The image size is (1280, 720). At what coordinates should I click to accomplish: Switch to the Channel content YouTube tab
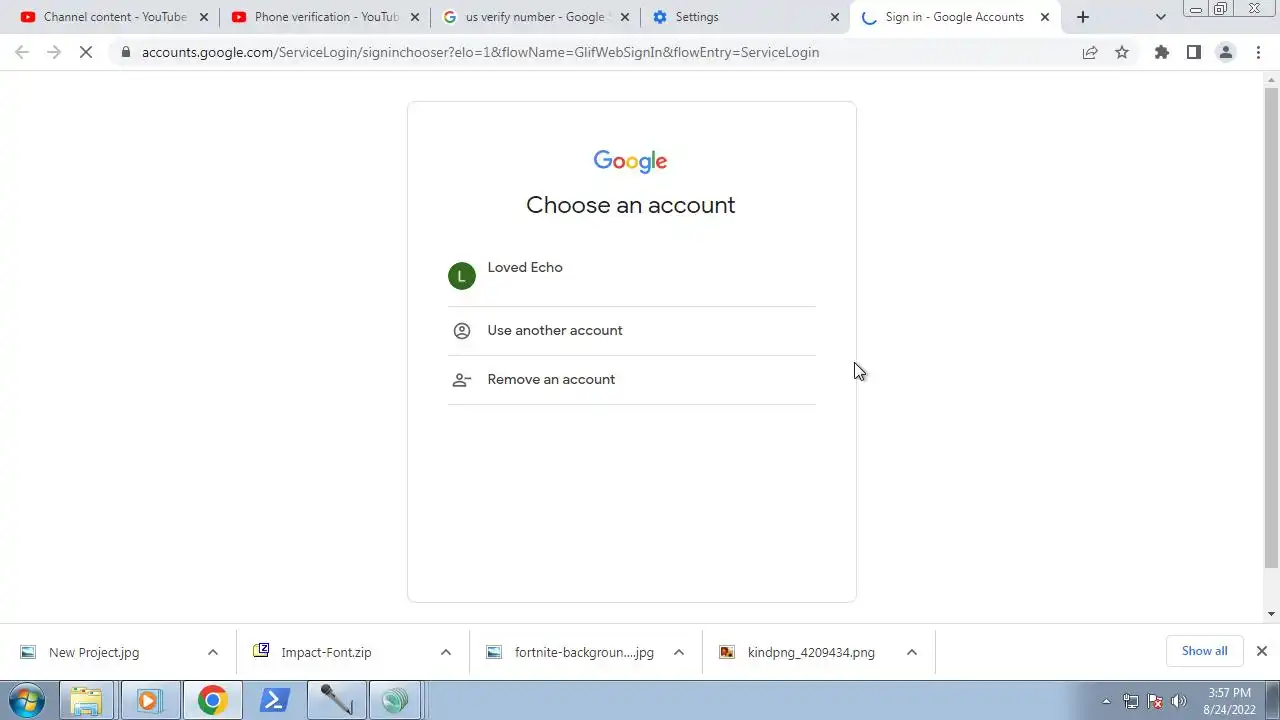(104, 17)
